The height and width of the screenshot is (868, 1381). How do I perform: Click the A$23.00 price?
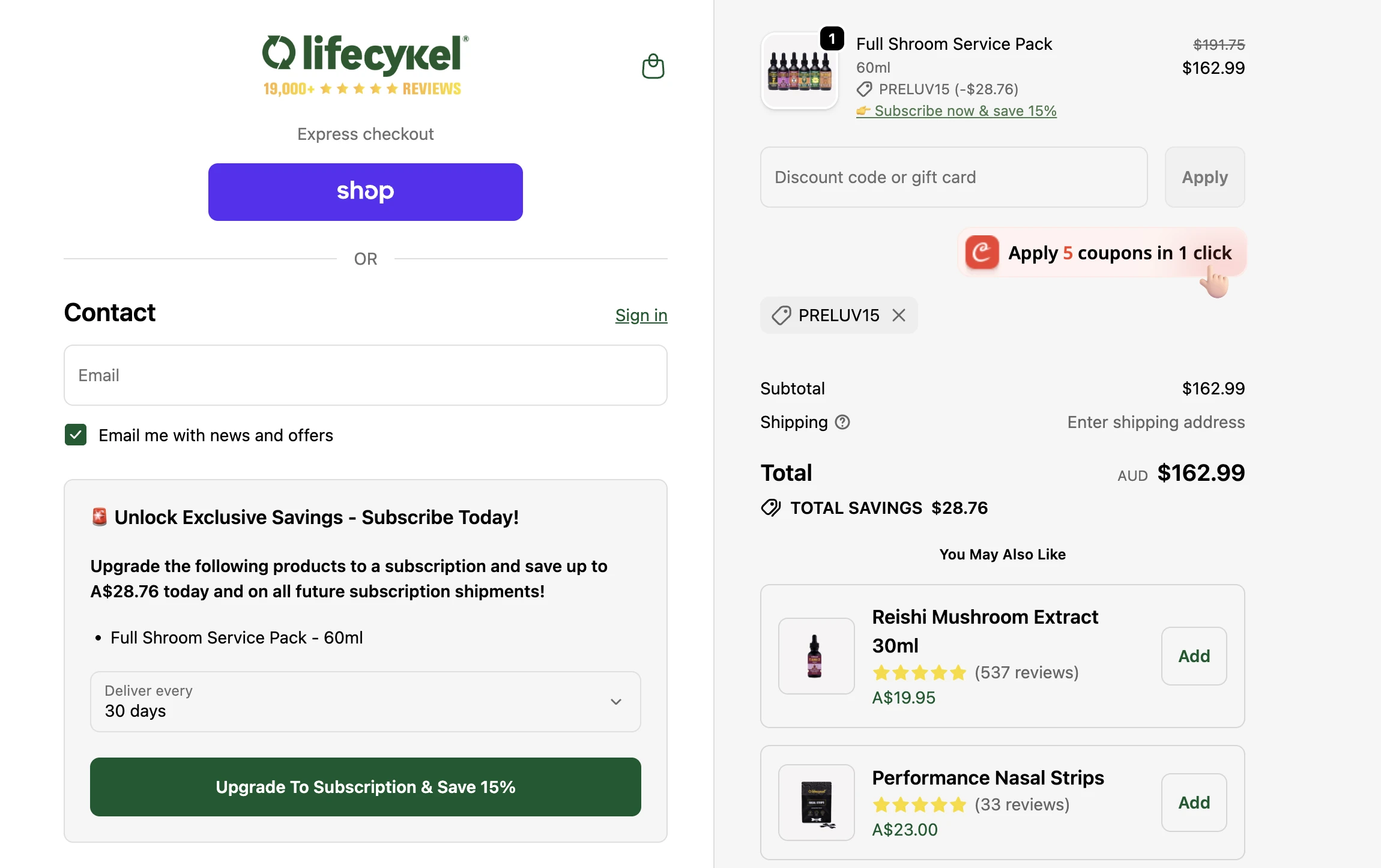point(904,830)
